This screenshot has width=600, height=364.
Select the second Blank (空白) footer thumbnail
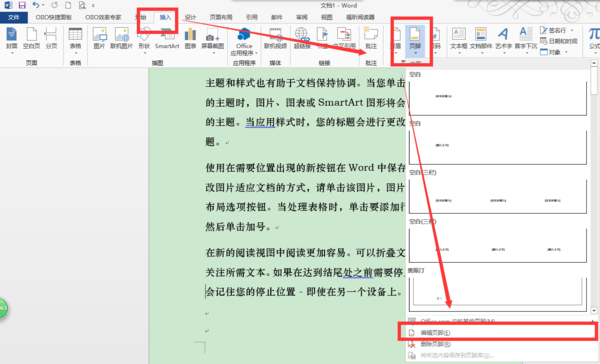coord(497,146)
